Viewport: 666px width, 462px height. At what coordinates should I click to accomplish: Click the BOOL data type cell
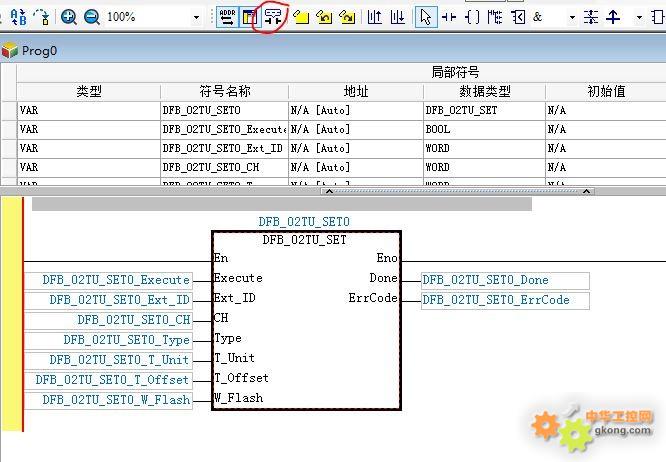click(484, 129)
